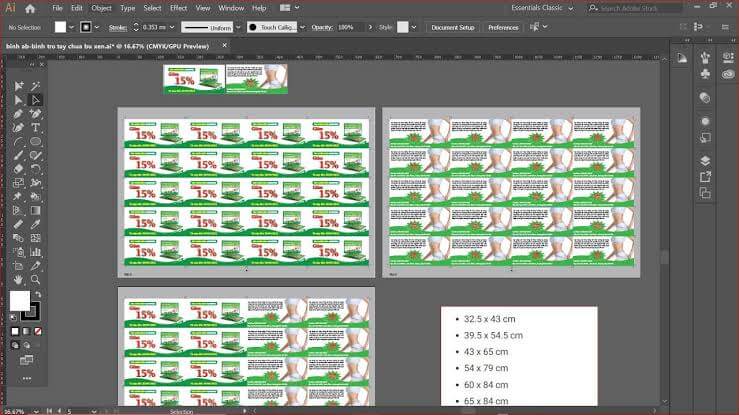Open the File menu
The image size is (739, 415).
click(x=57, y=8)
